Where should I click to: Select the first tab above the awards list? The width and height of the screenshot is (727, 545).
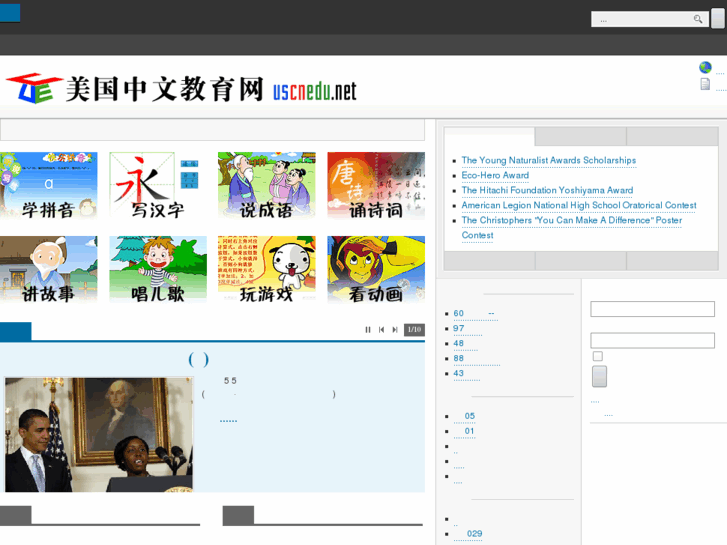489,136
